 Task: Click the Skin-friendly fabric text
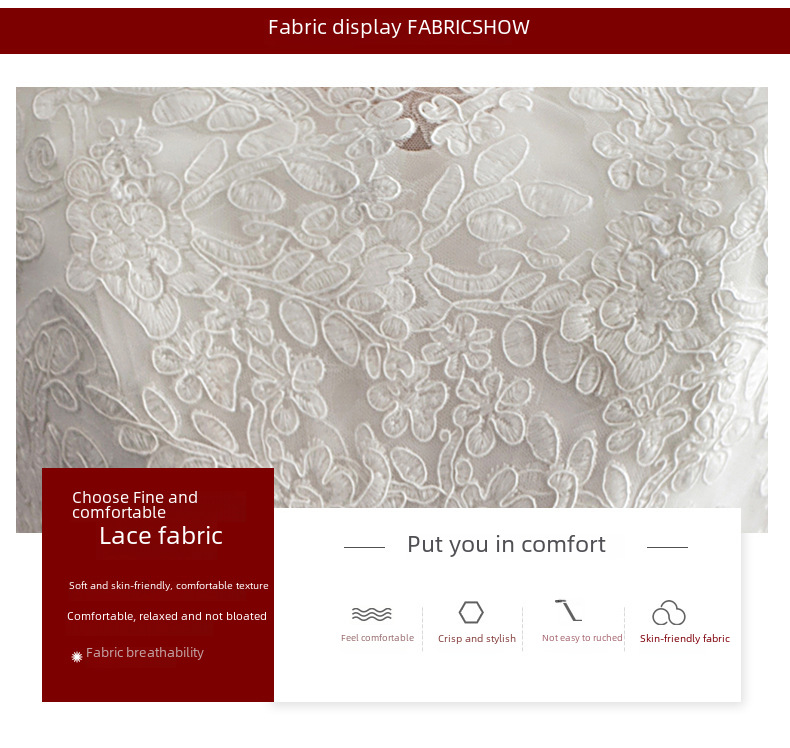pyautogui.click(x=685, y=638)
